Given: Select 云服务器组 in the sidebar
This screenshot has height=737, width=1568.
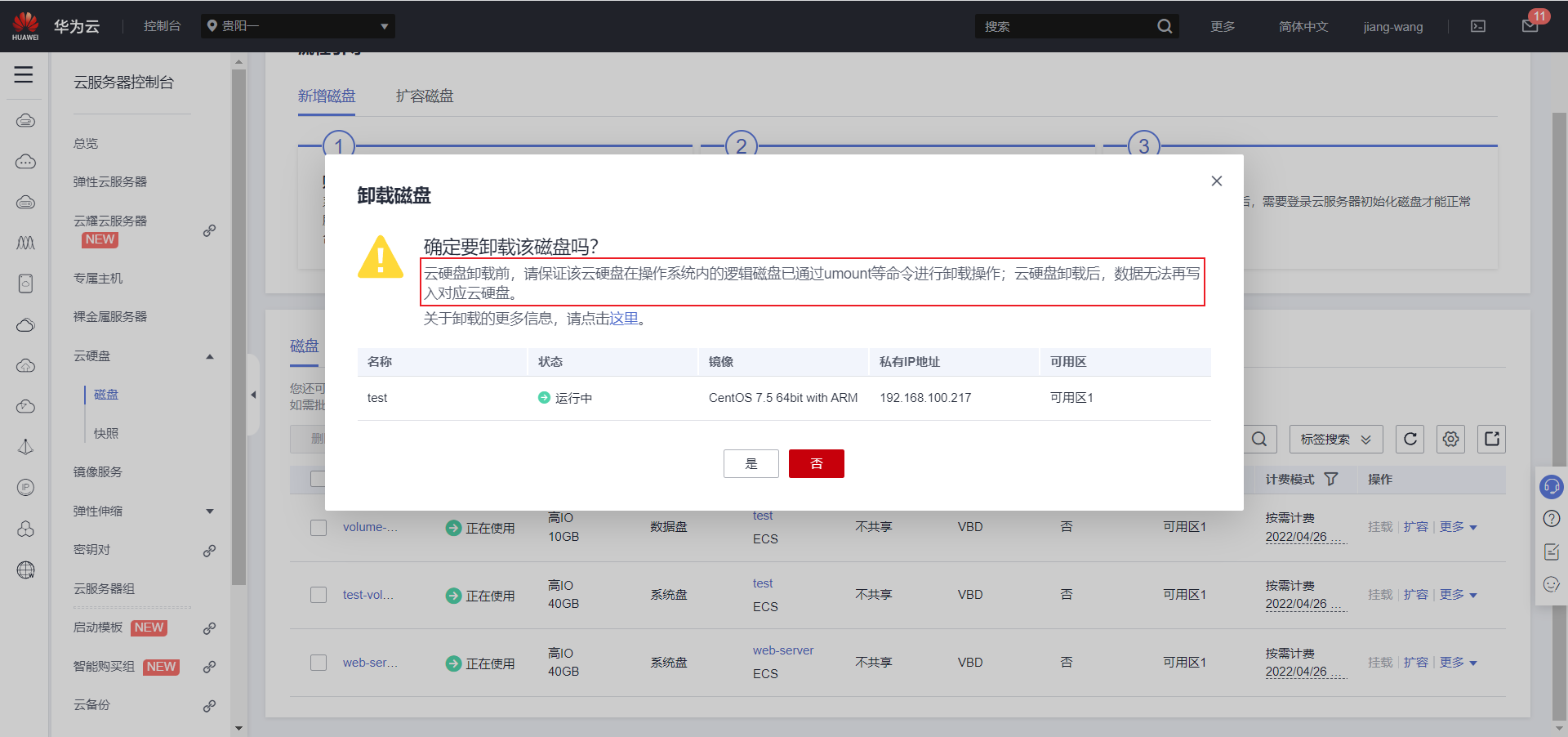Looking at the screenshot, I should coord(105,589).
